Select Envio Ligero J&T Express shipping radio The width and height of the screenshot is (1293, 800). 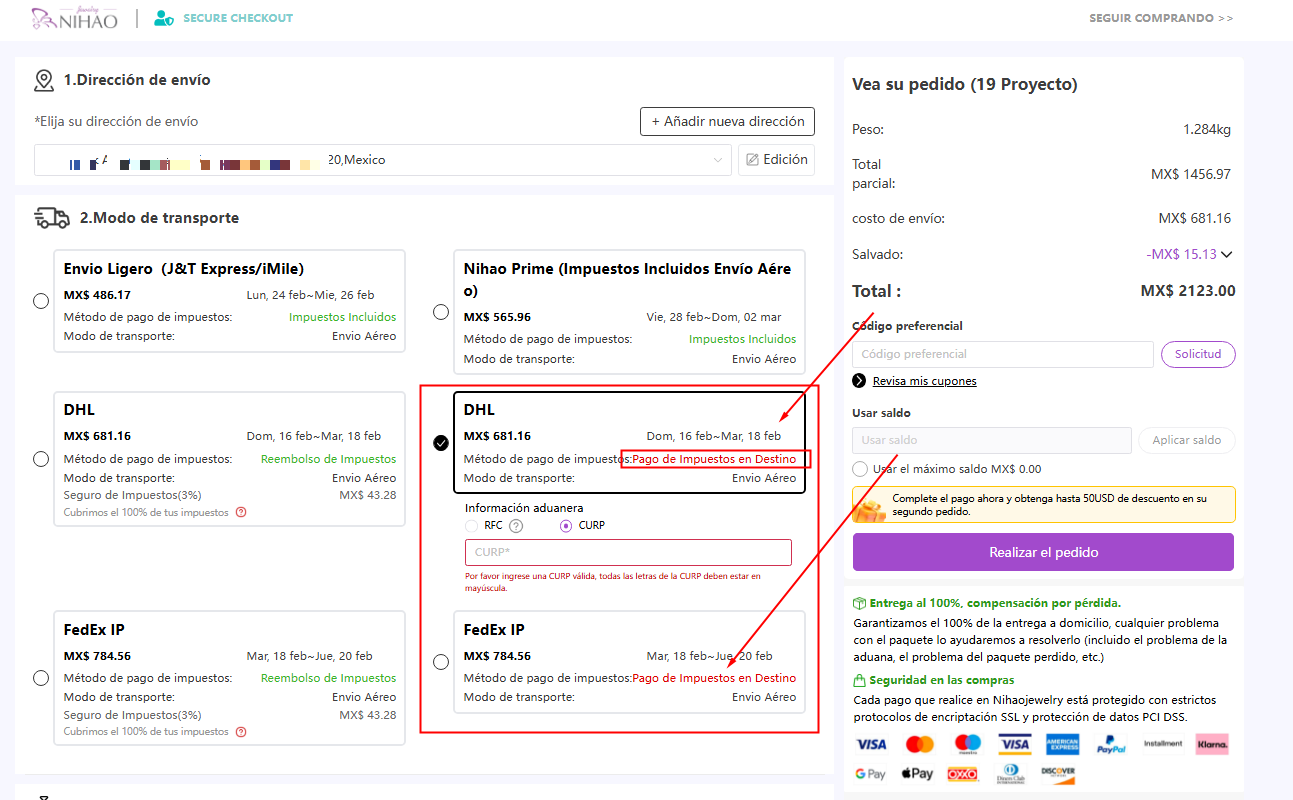point(41,301)
